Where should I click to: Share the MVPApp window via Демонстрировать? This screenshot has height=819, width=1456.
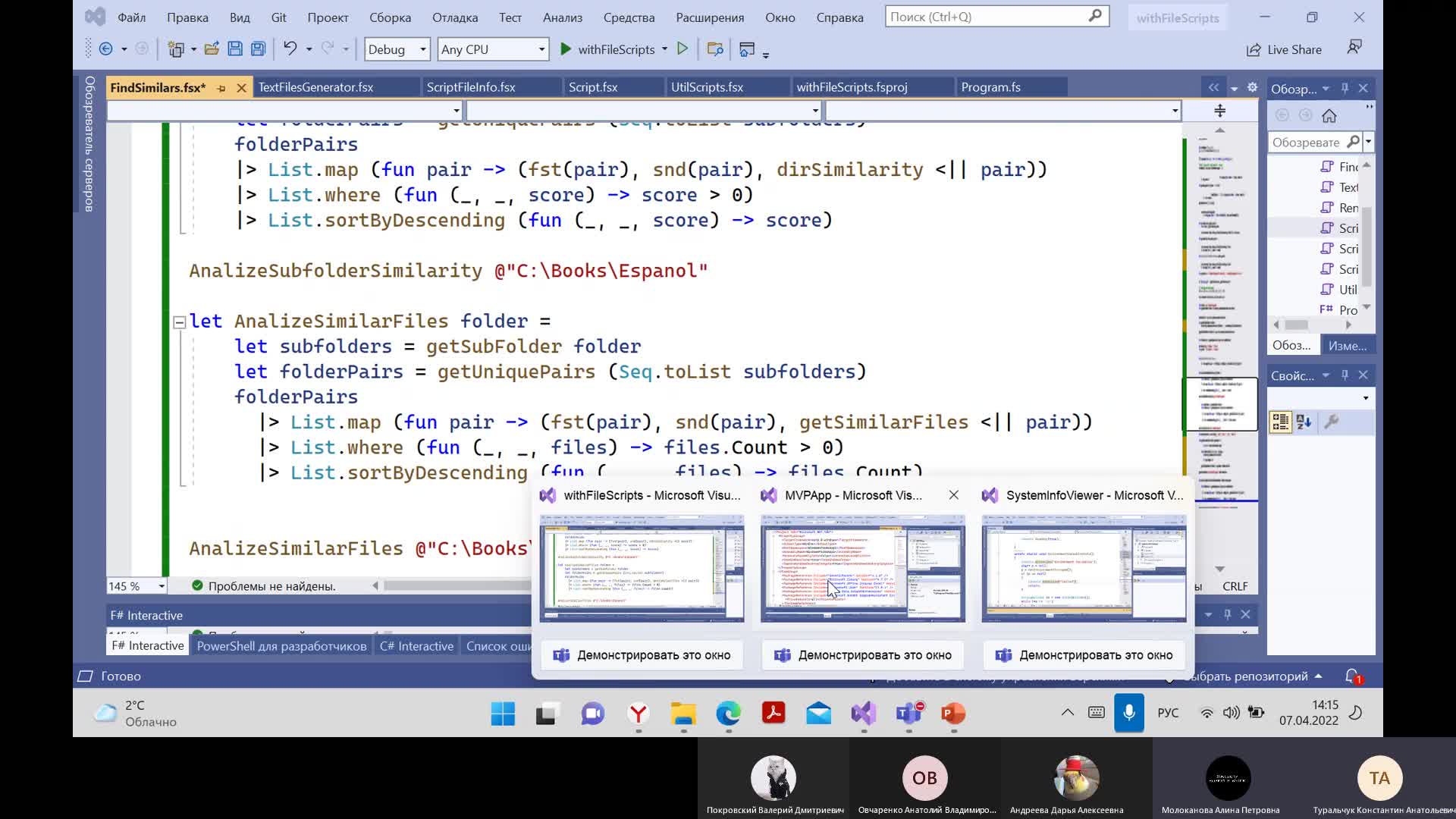pos(862,655)
